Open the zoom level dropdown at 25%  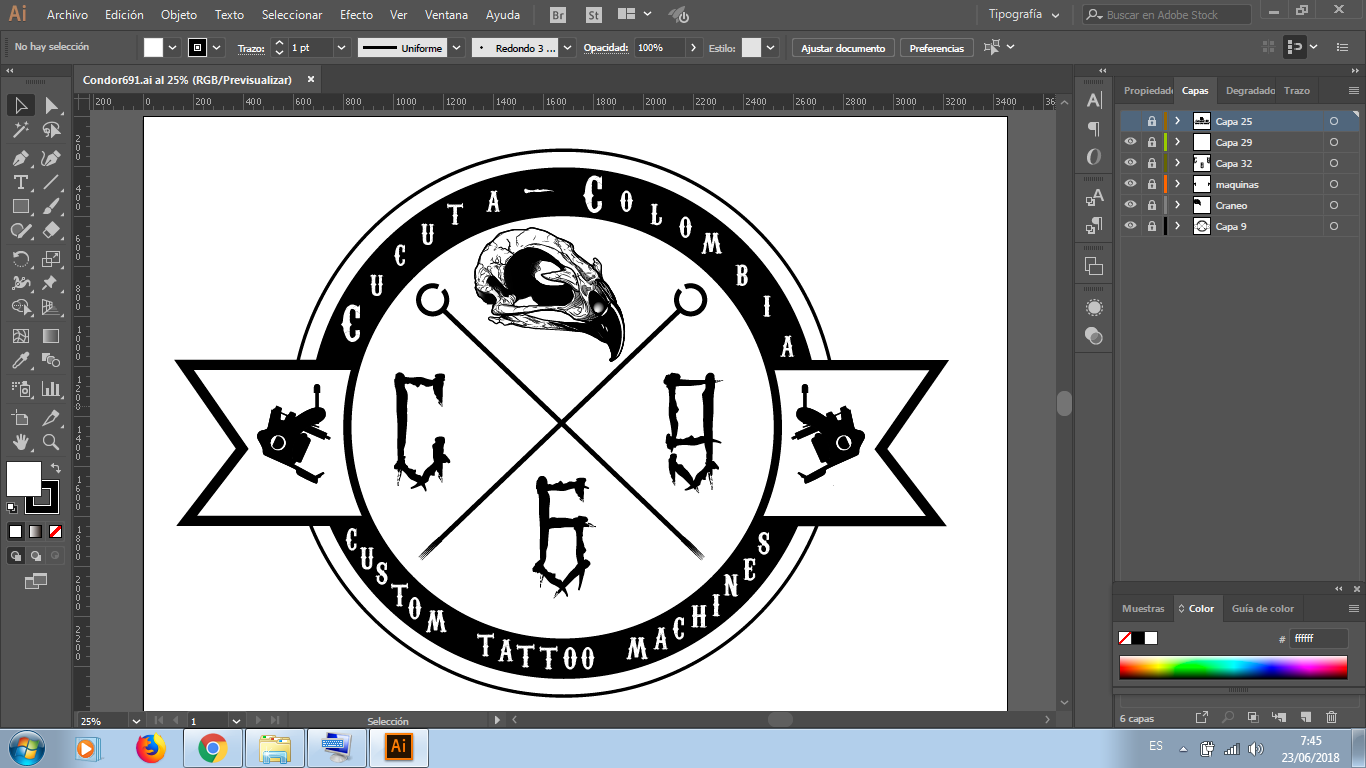tap(136, 720)
